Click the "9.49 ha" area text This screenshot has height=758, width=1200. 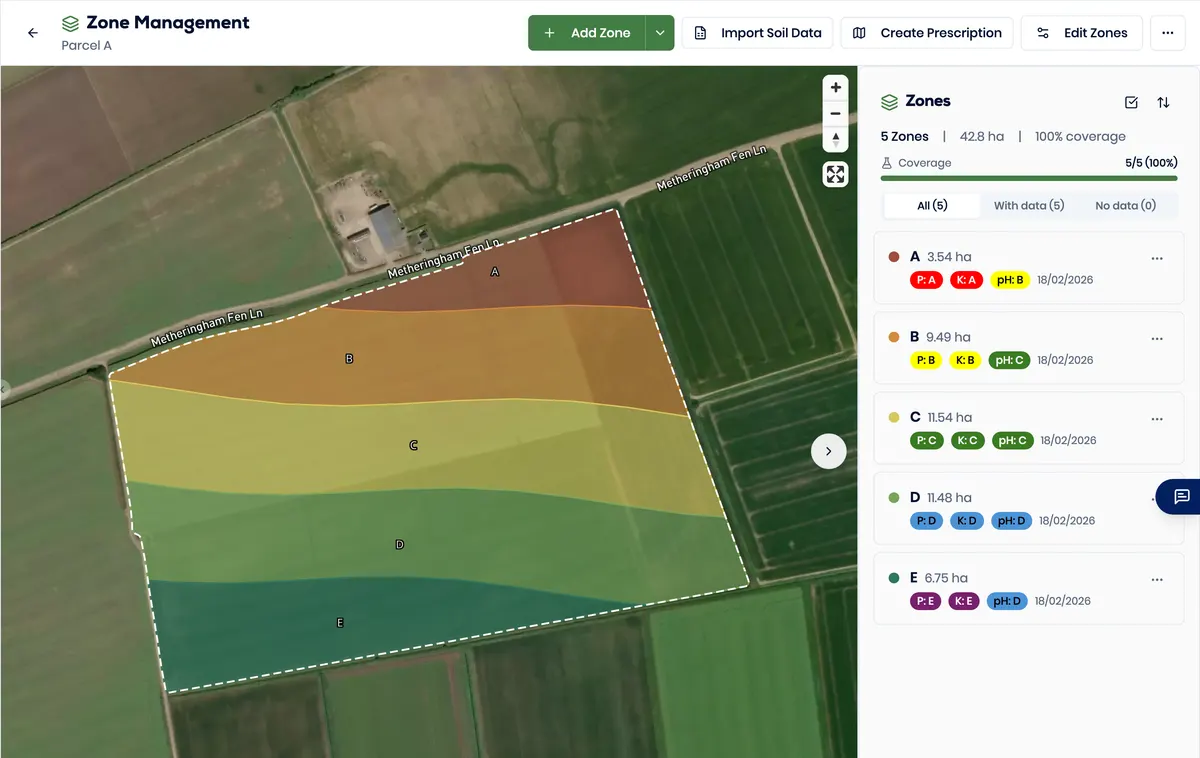pyautogui.click(x=948, y=337)
